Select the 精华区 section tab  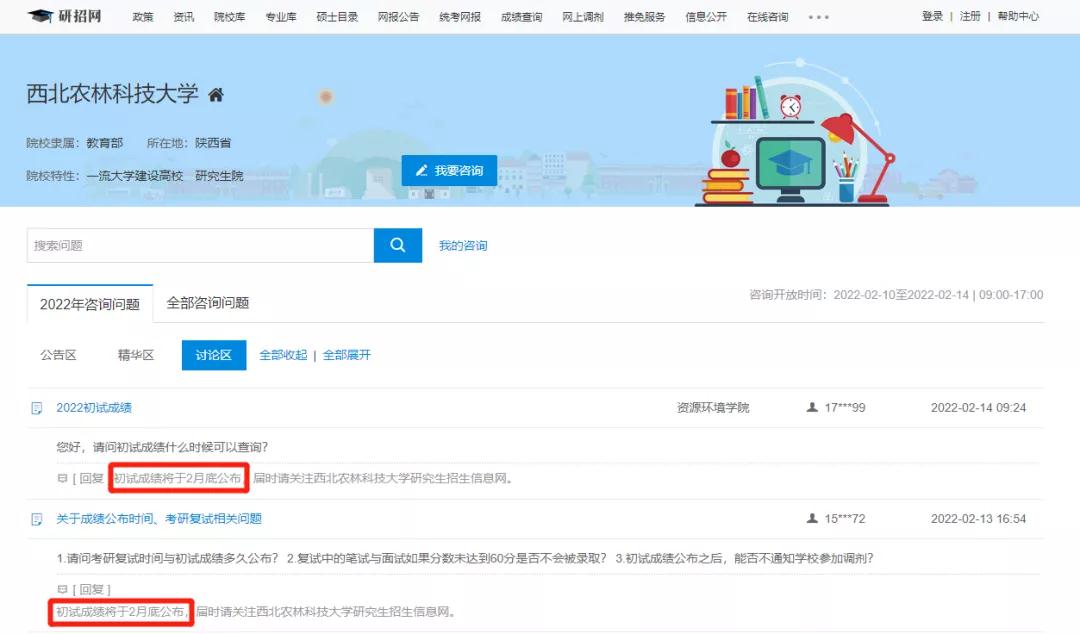[x=136, y=354]
